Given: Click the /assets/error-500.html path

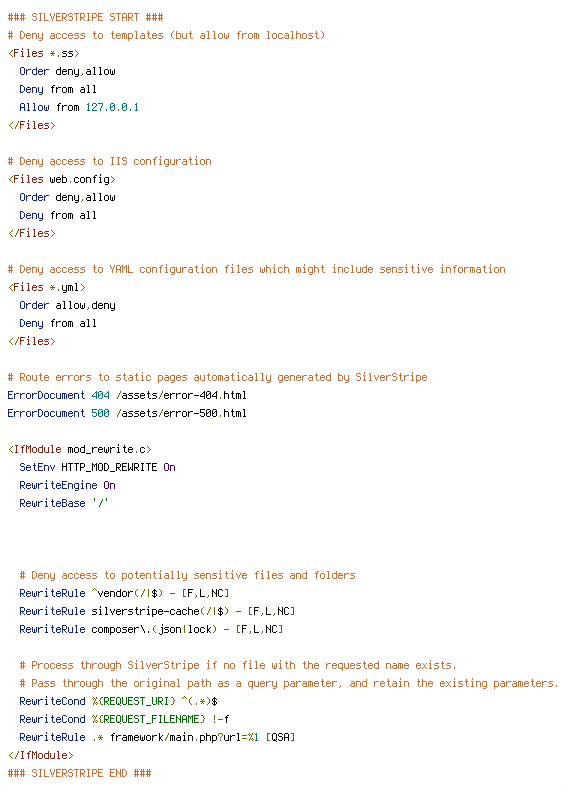Looking at the screenshot, I should [181, 413].
